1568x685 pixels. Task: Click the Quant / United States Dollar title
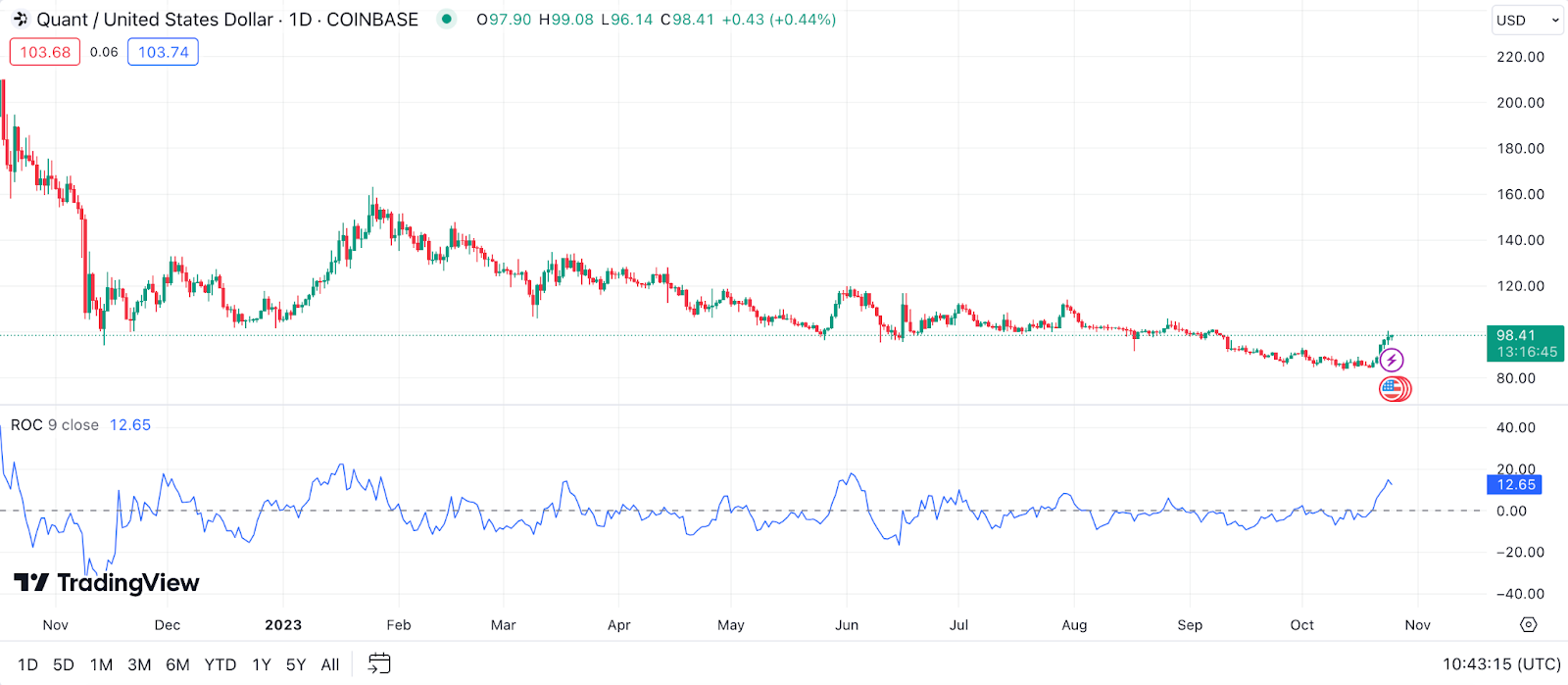154,20
